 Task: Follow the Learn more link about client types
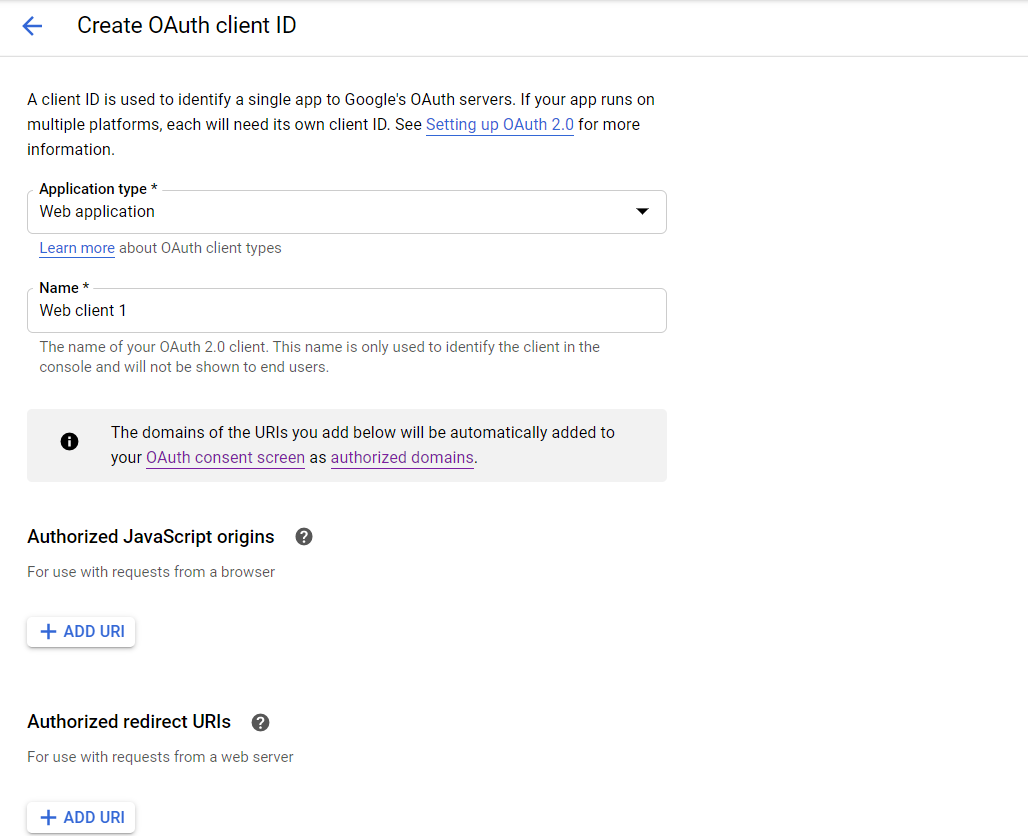[x=77, y=248]
